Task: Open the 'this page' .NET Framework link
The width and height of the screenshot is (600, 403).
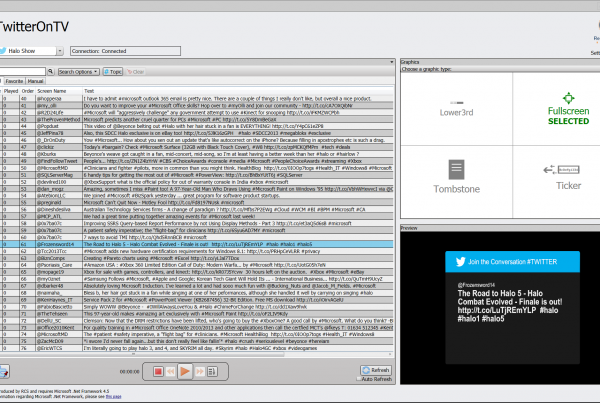Action: [x=113, y=397]
